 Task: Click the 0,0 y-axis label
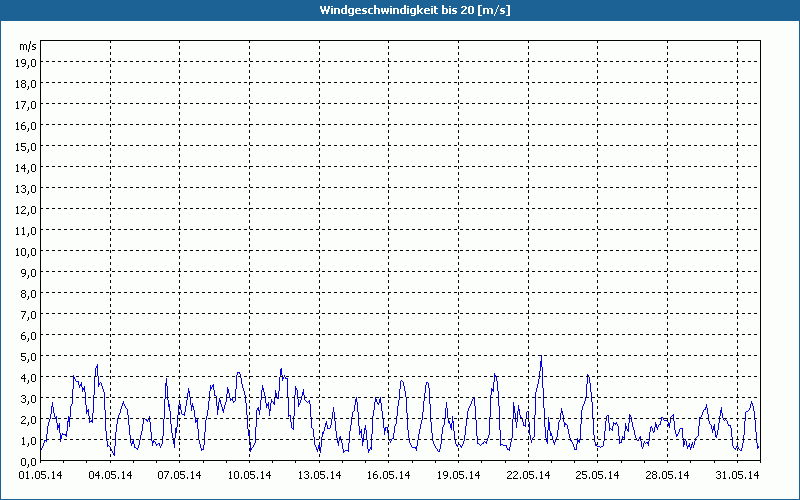28,462
